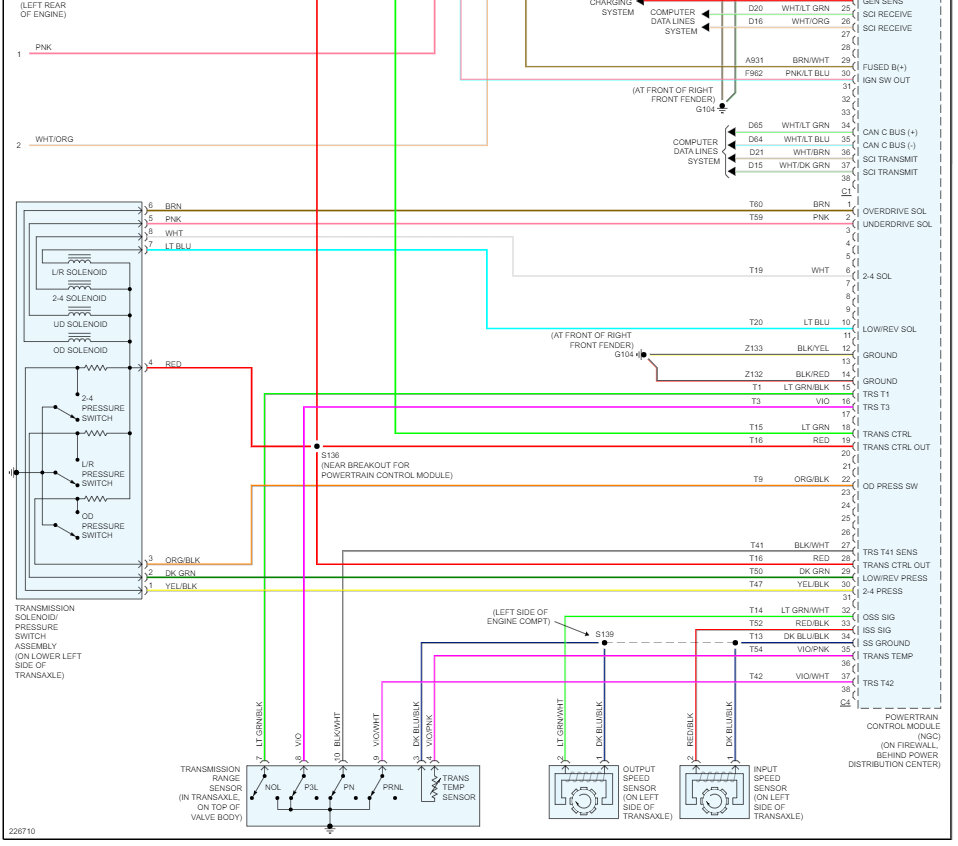
Task: Click the L/R PRESSURE SWITCH label
Action: pyautogui.click(x=103, y=473)
